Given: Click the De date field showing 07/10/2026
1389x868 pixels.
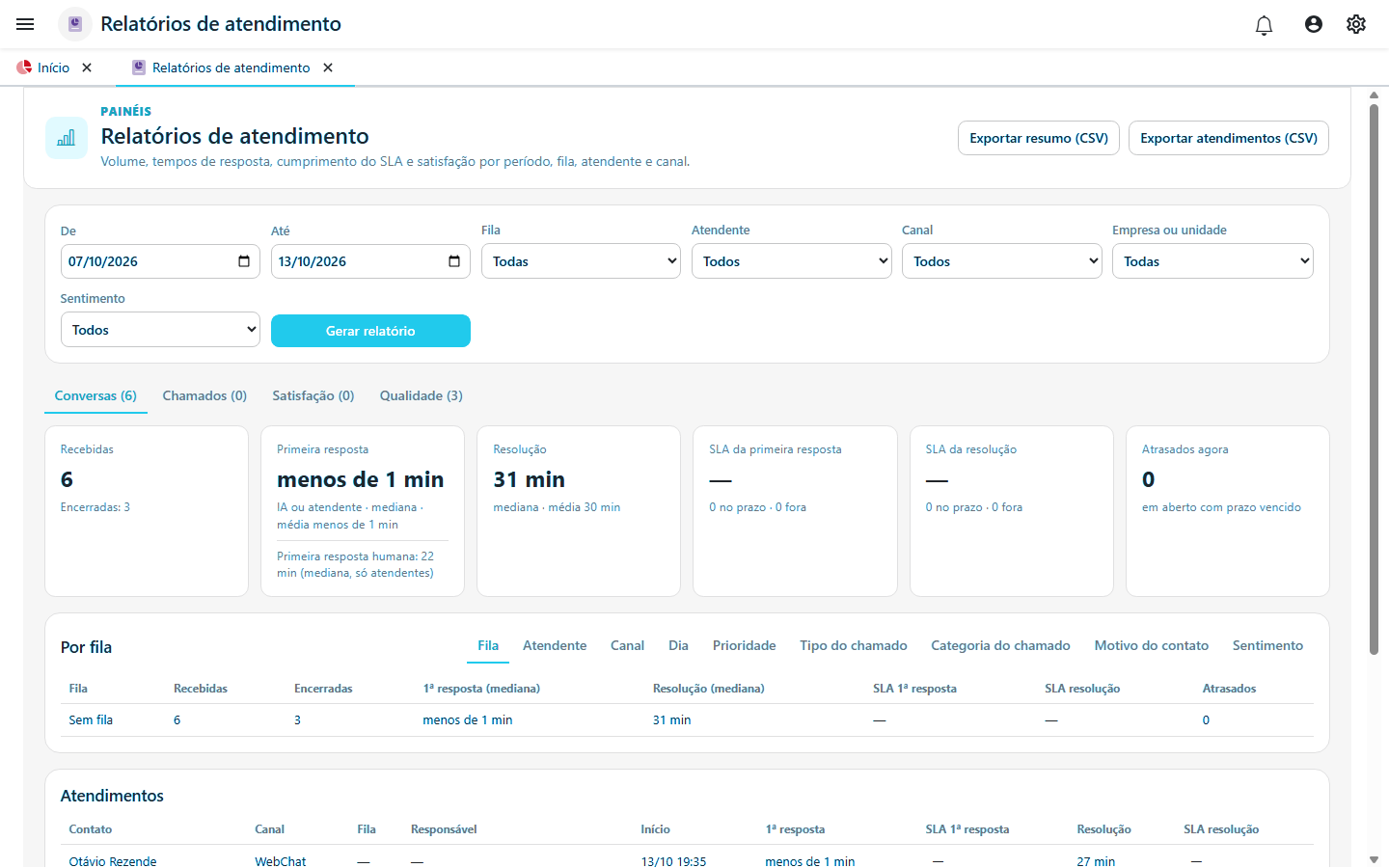Looking at the screenshot, I should [160, 261].
